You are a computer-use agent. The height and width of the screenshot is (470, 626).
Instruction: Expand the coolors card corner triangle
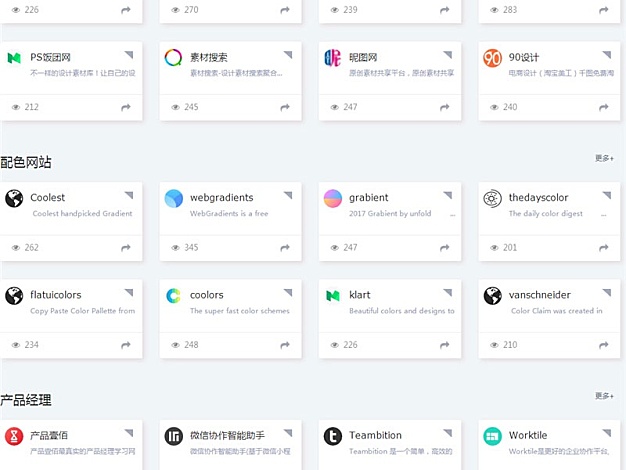click(x=289, y=292)
